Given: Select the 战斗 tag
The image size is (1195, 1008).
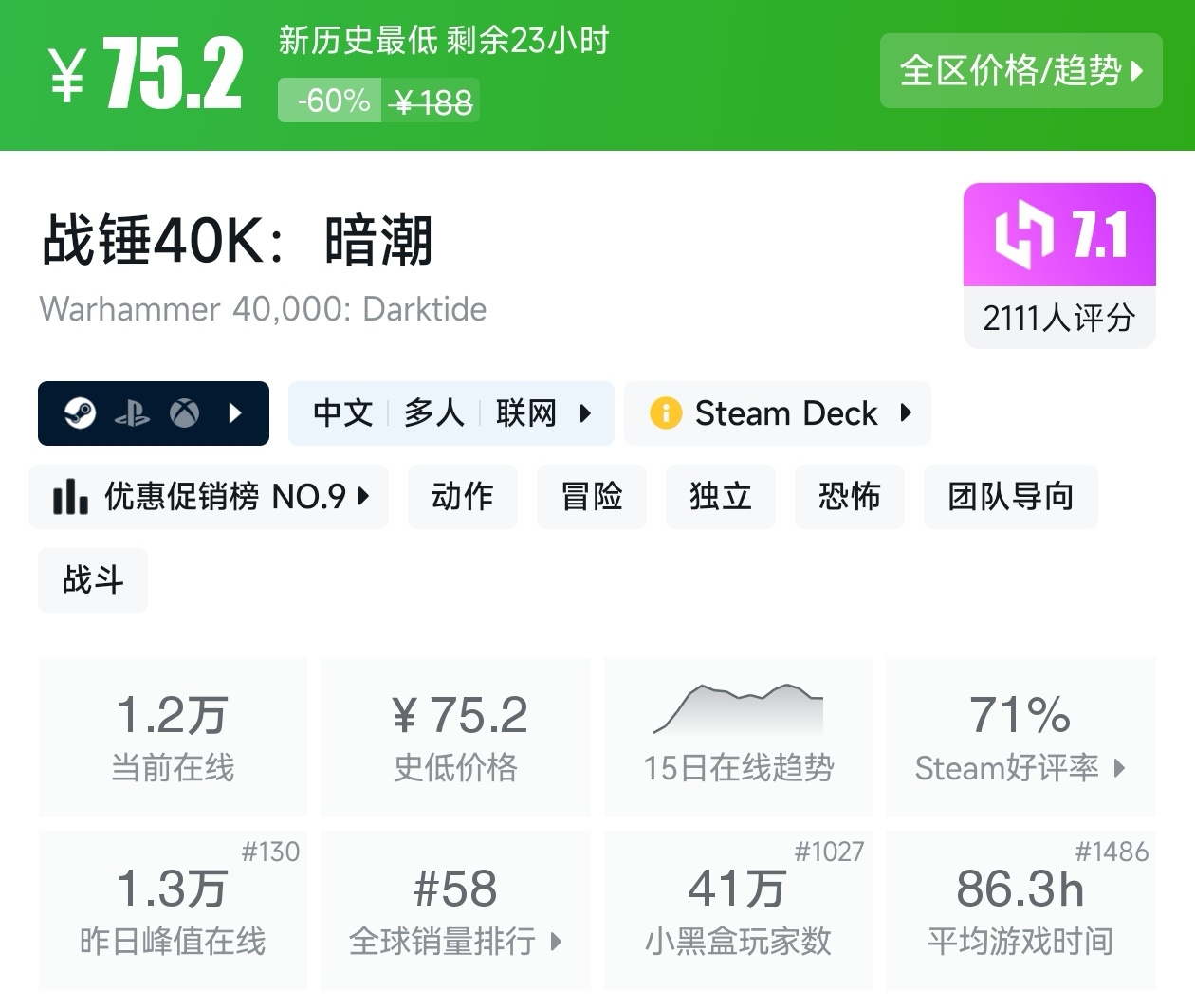Looking at the screenshot, I should pyautogui.click(x=93, y=579).
